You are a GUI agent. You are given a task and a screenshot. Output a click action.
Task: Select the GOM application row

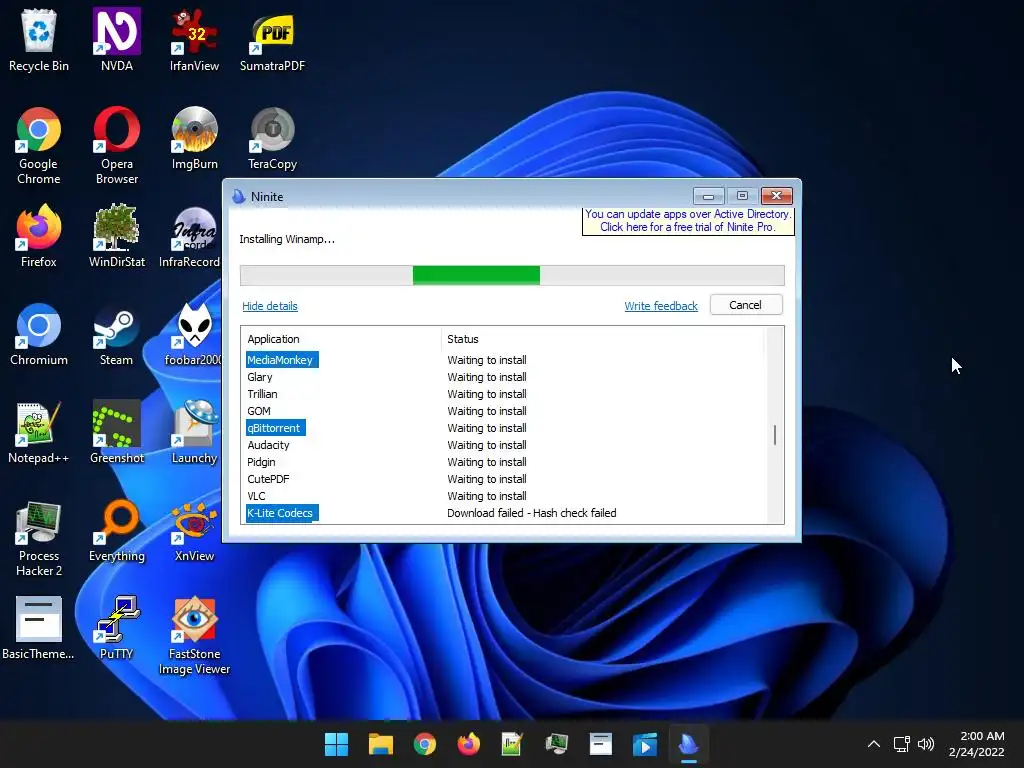tap(502, 411)
